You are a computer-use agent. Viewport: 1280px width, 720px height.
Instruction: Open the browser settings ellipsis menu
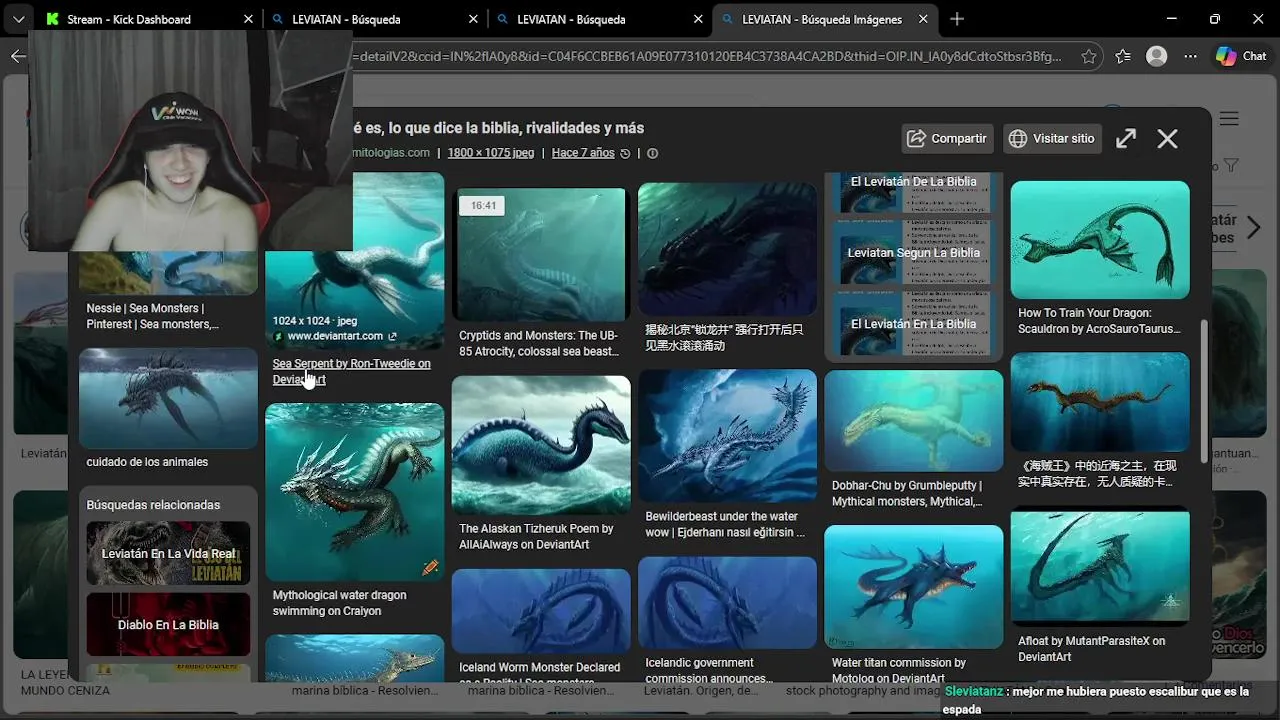point(1191,57)
